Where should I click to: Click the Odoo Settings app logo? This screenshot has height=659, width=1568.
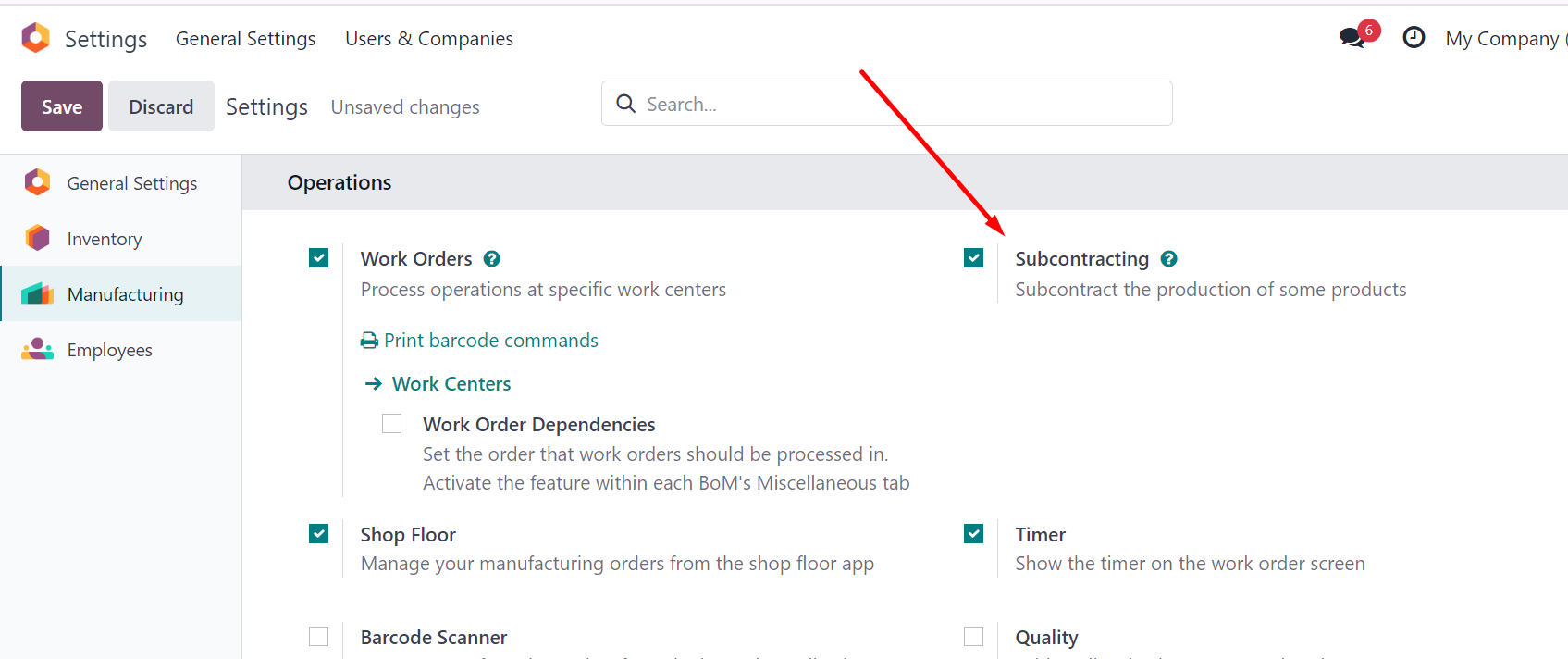pos(35,38)
